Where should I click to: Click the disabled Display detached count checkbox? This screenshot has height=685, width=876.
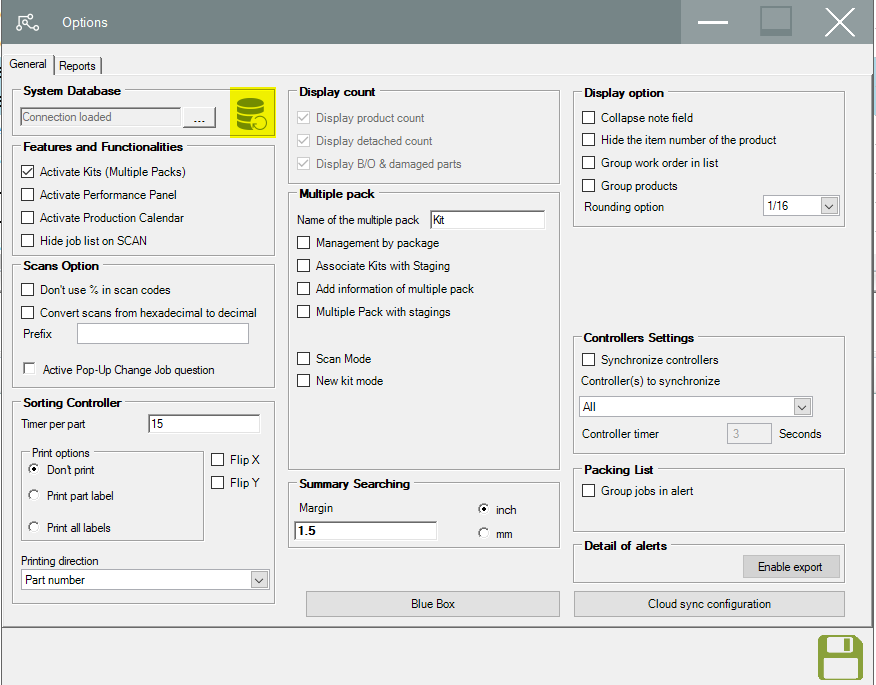coord(303,141)
